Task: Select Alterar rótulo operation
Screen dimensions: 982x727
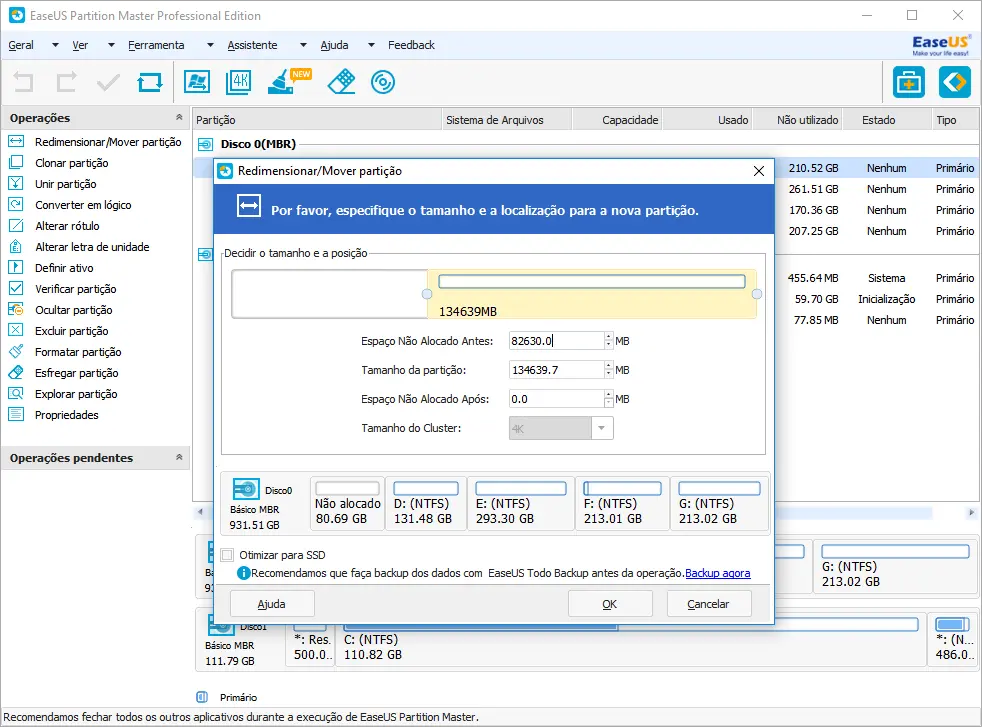Action: pos(67,226)
